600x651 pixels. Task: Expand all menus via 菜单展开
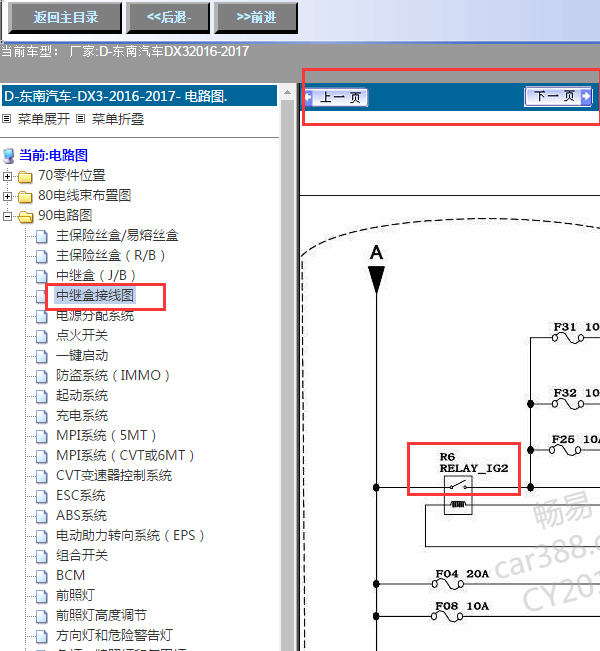pos(44,120)
